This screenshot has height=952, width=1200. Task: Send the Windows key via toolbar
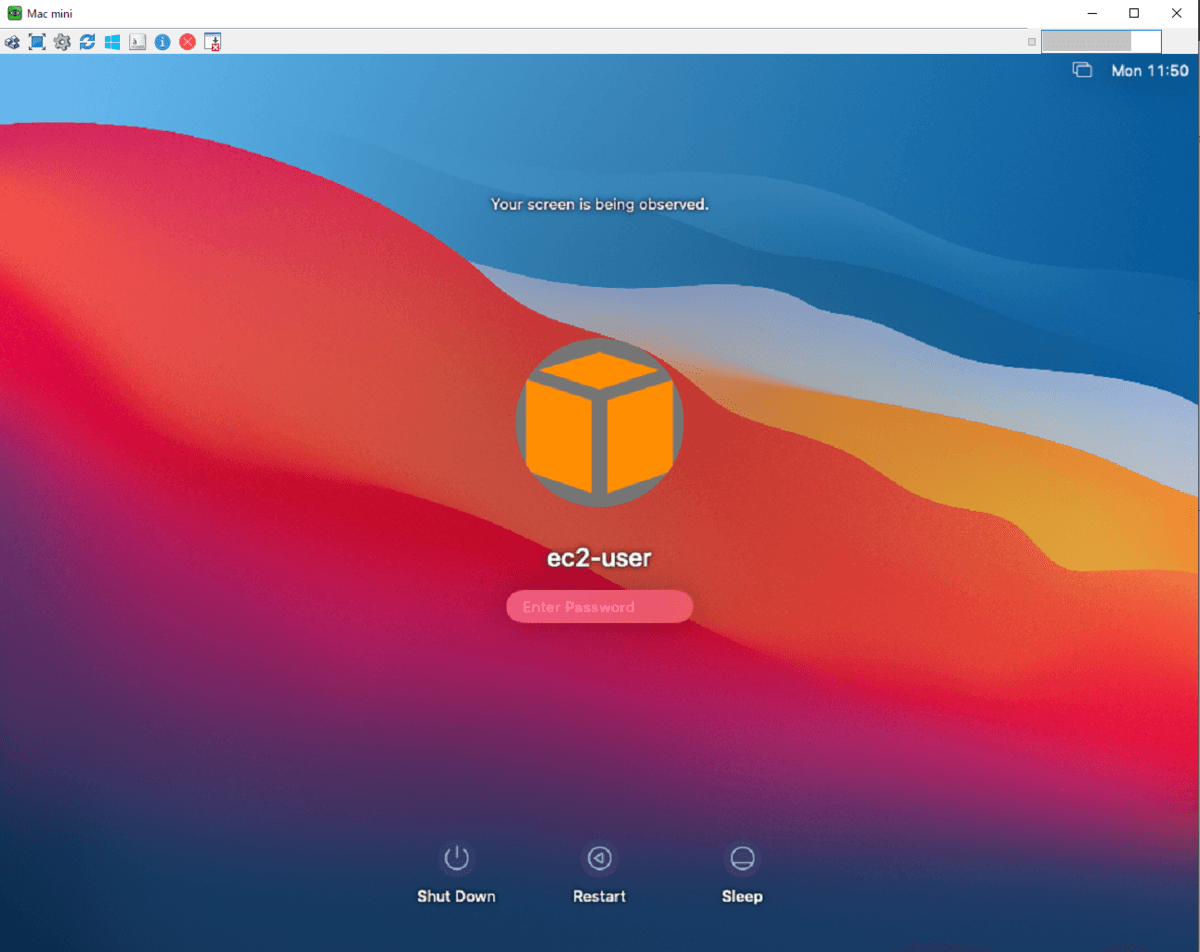coord(112,42)
